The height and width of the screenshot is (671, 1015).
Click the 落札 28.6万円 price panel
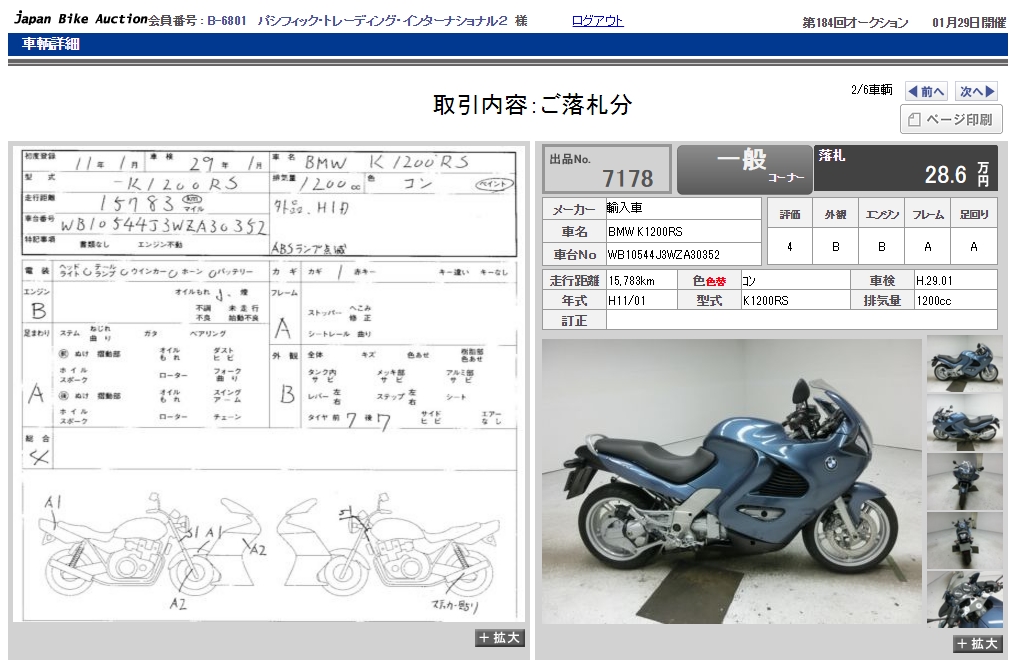pyautogui.click(x=905, y=169)
